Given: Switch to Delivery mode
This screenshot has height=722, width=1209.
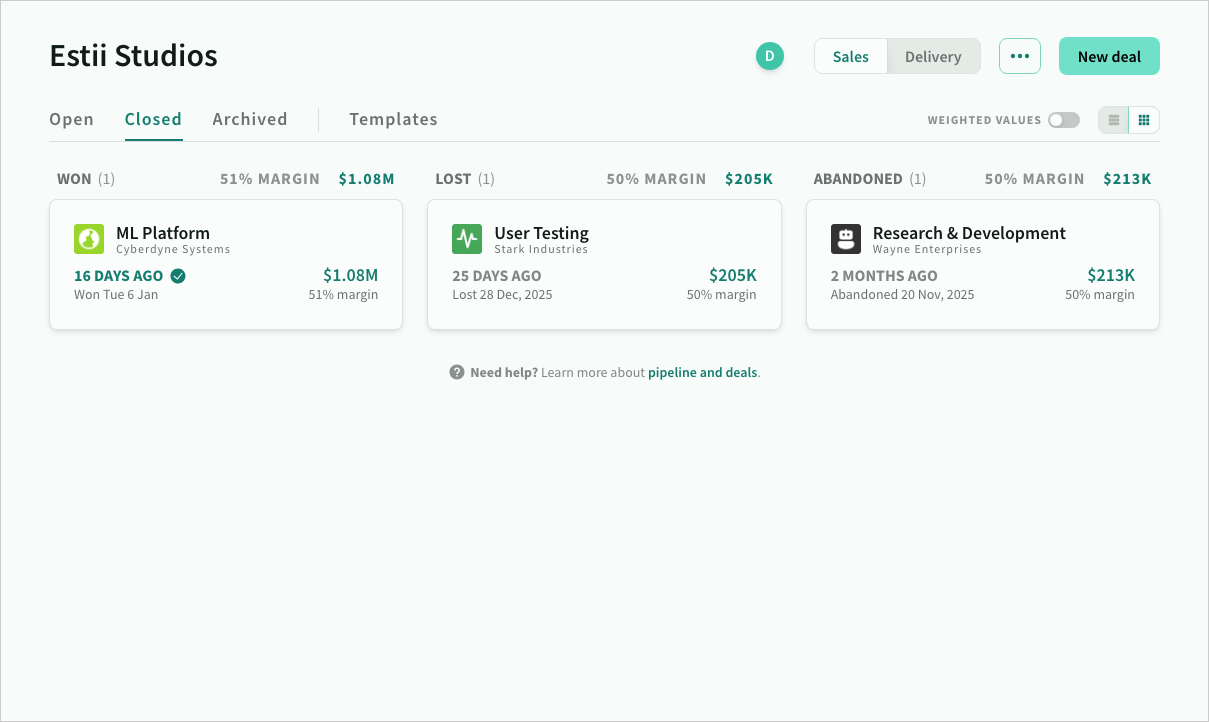Looking at the screenshot, I should coord(932,56).
